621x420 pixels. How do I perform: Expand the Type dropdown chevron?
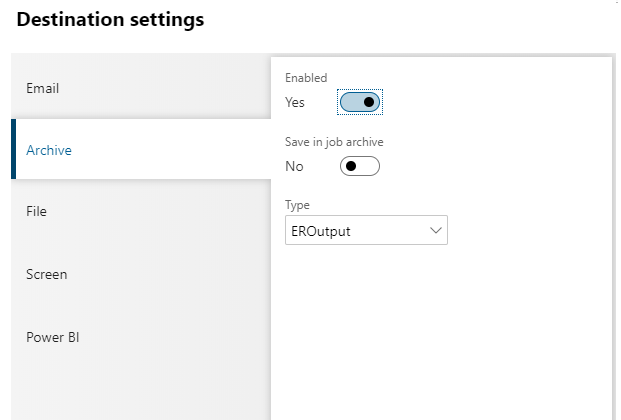[436, 231]
